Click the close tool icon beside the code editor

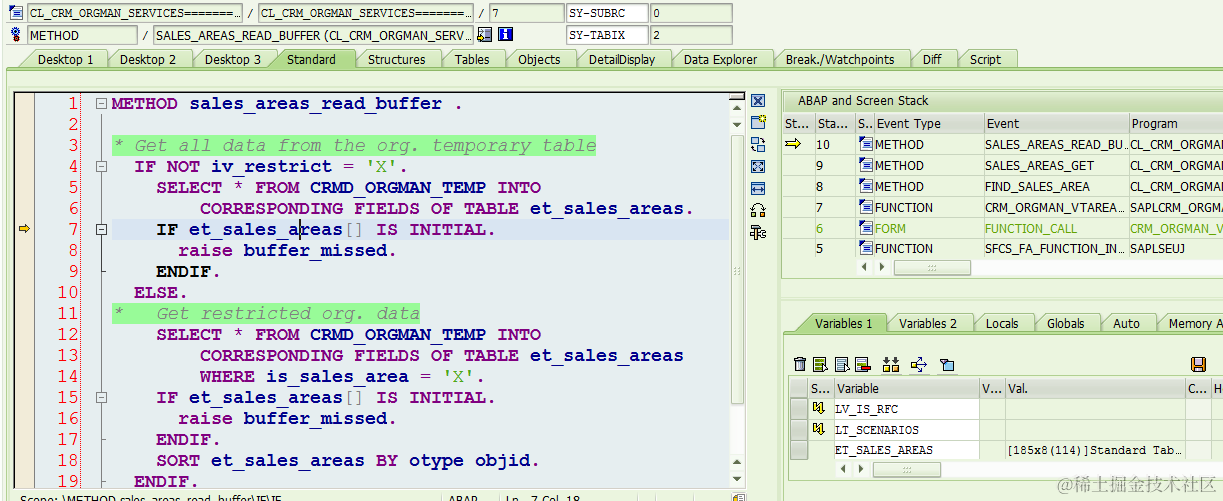(x=758, y=101)
